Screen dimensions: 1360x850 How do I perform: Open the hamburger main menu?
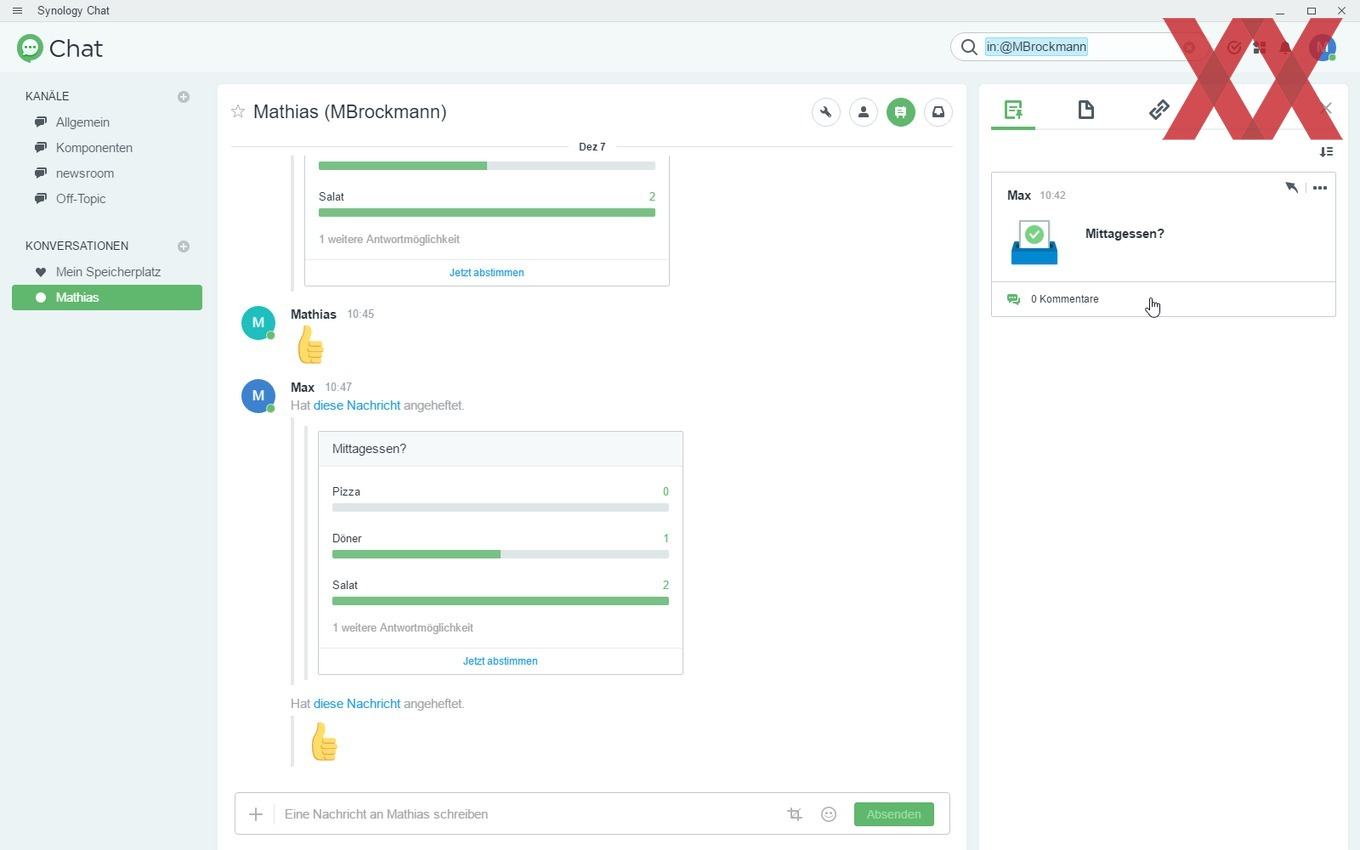[x=17, y=11]
